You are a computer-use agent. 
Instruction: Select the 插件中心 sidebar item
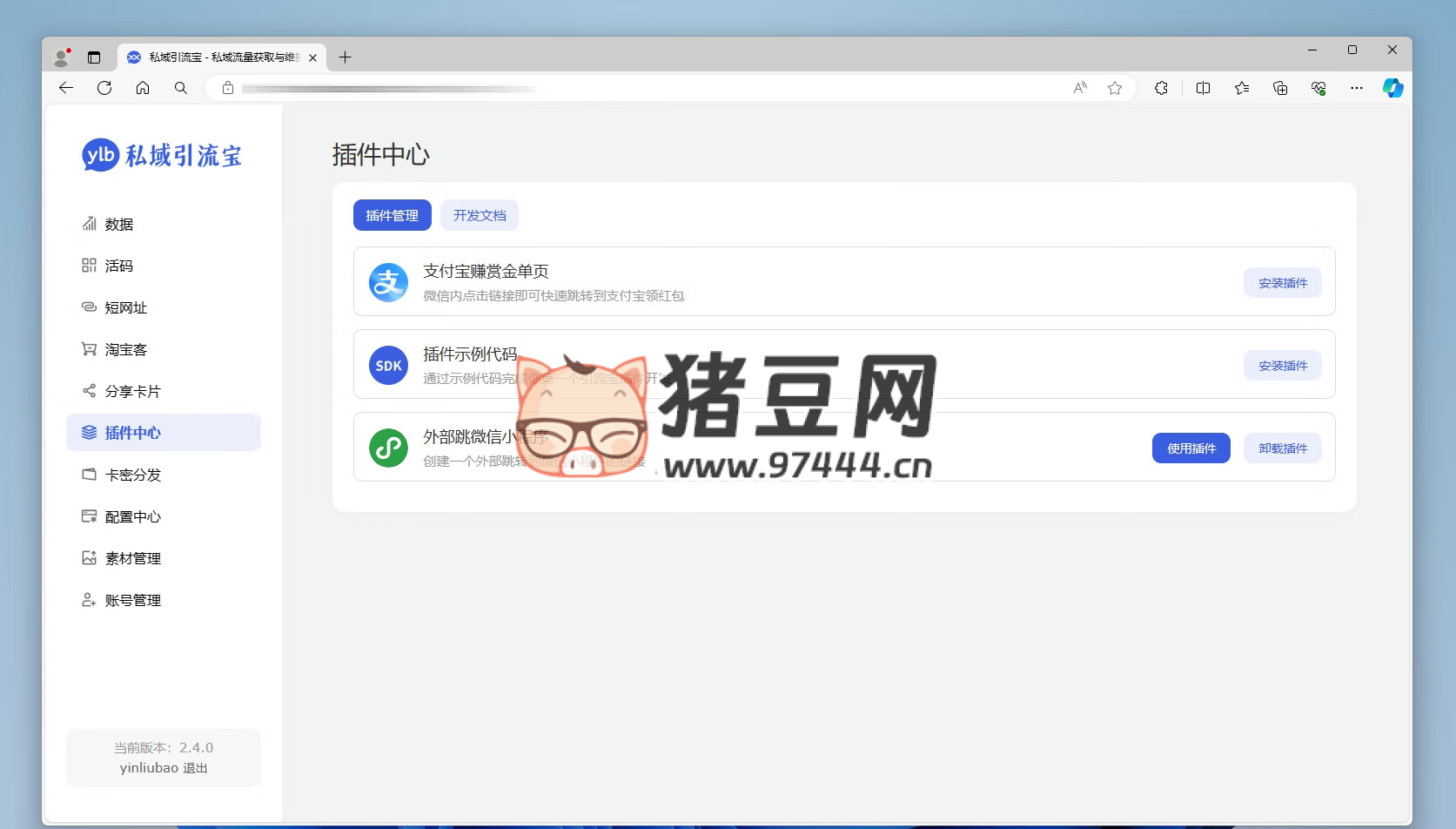[x=164, y=433]
